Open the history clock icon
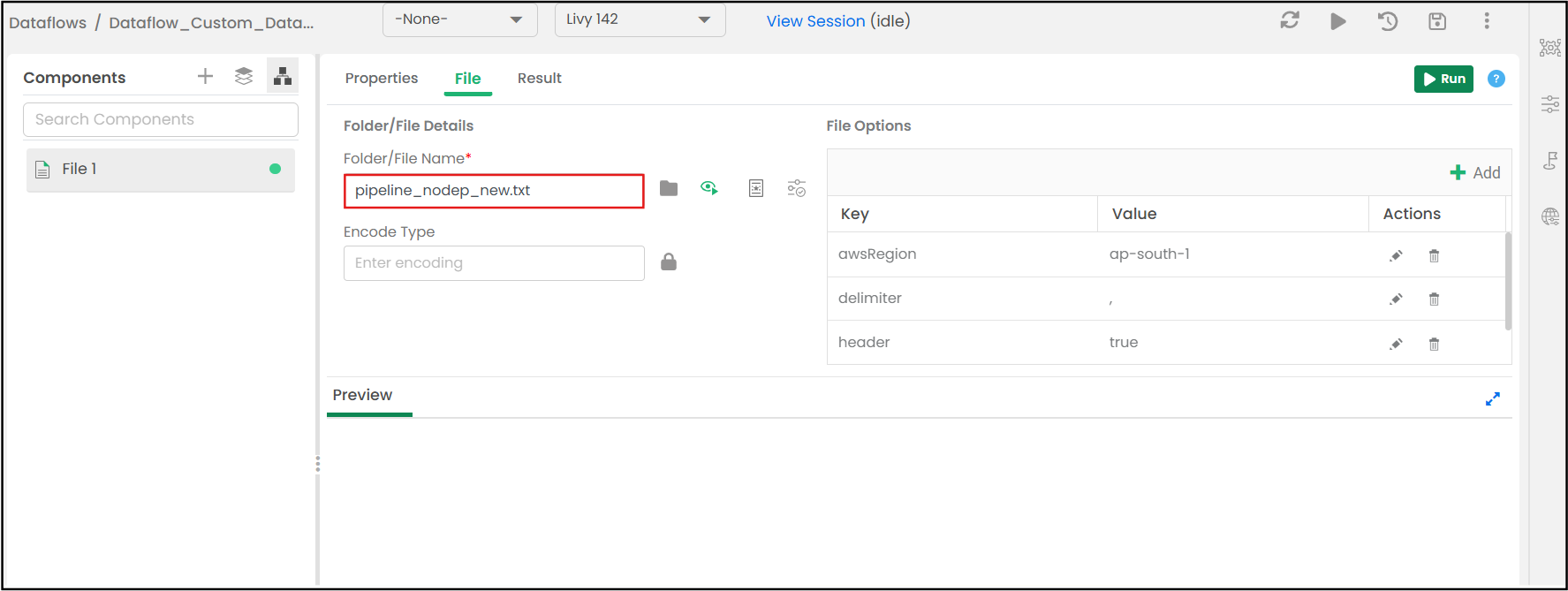1568x591 pixels. [x=1388, y=21]
